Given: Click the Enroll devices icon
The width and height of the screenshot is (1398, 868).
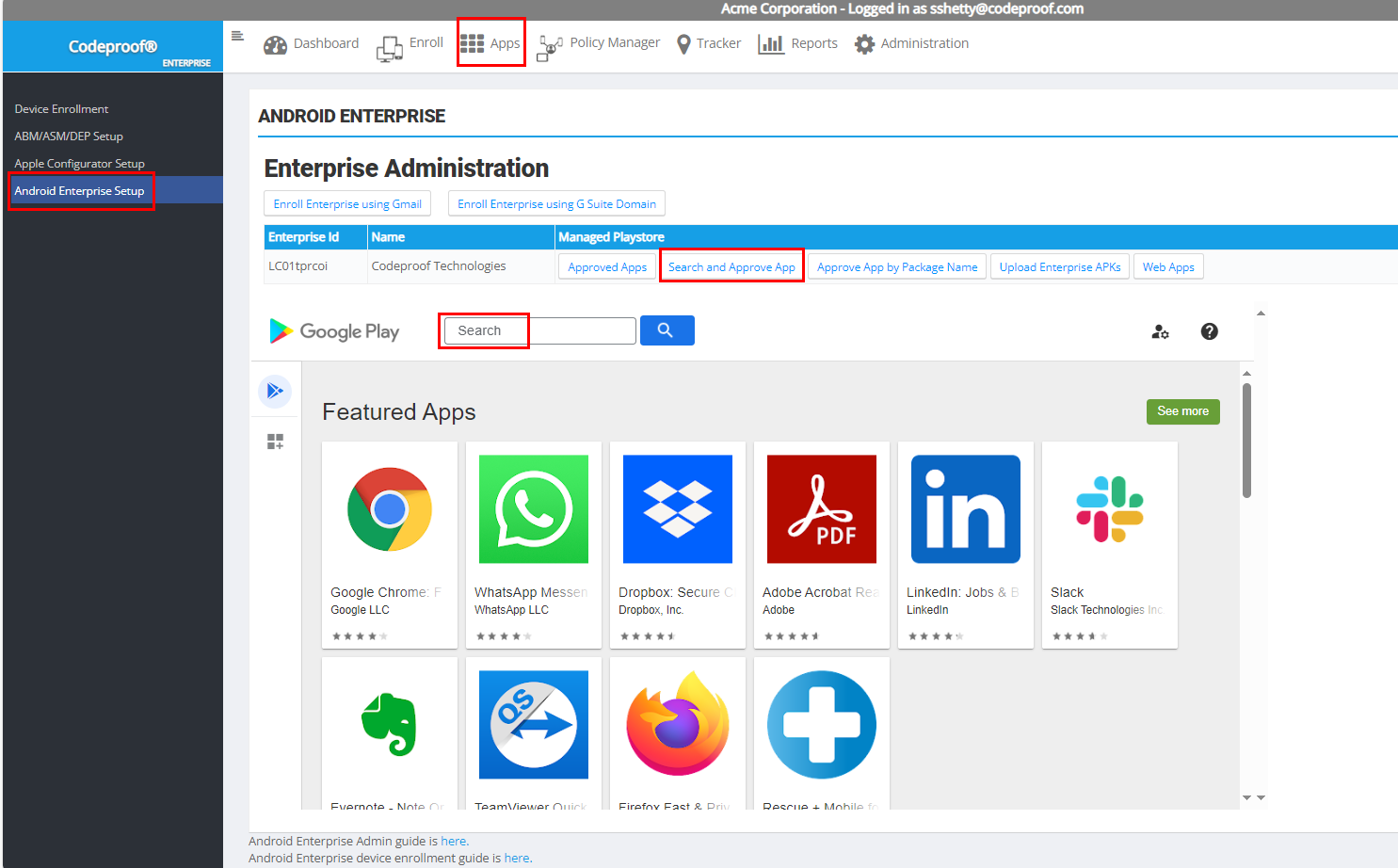Looking at the screenshot, I should click(x=390, y=47).
